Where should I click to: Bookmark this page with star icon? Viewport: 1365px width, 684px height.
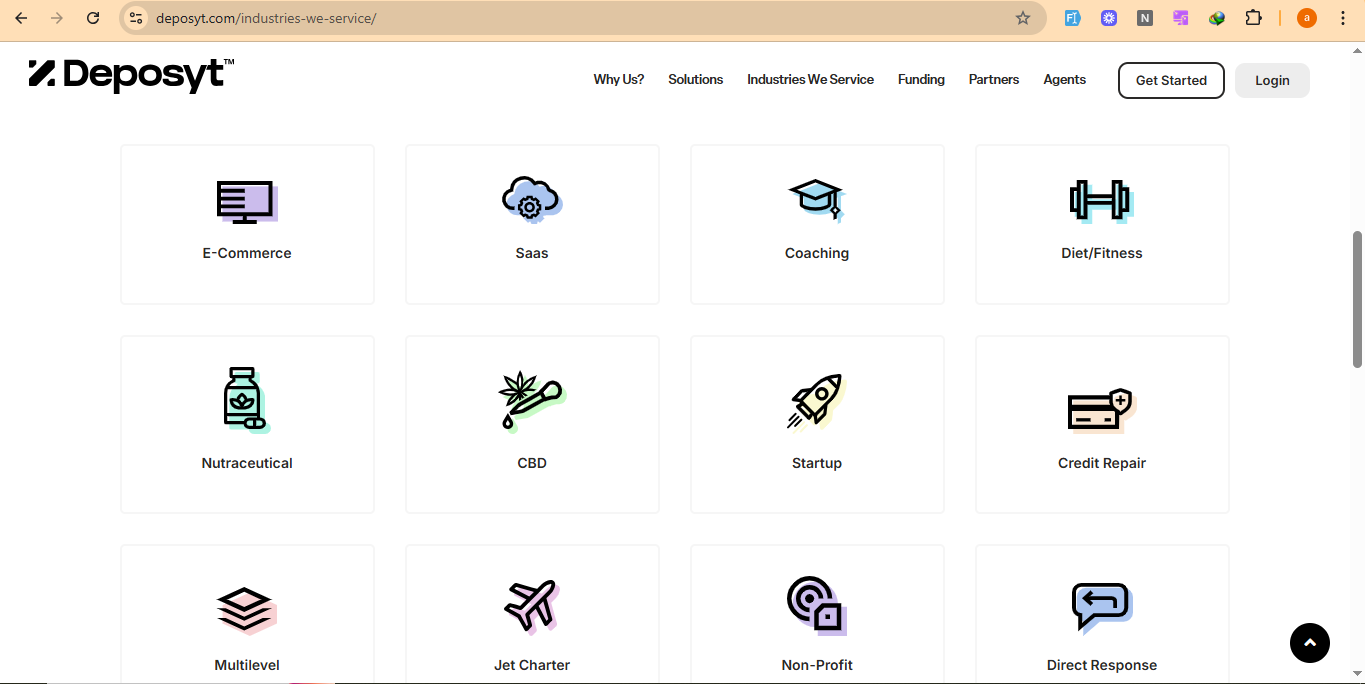pos(1022,18)
